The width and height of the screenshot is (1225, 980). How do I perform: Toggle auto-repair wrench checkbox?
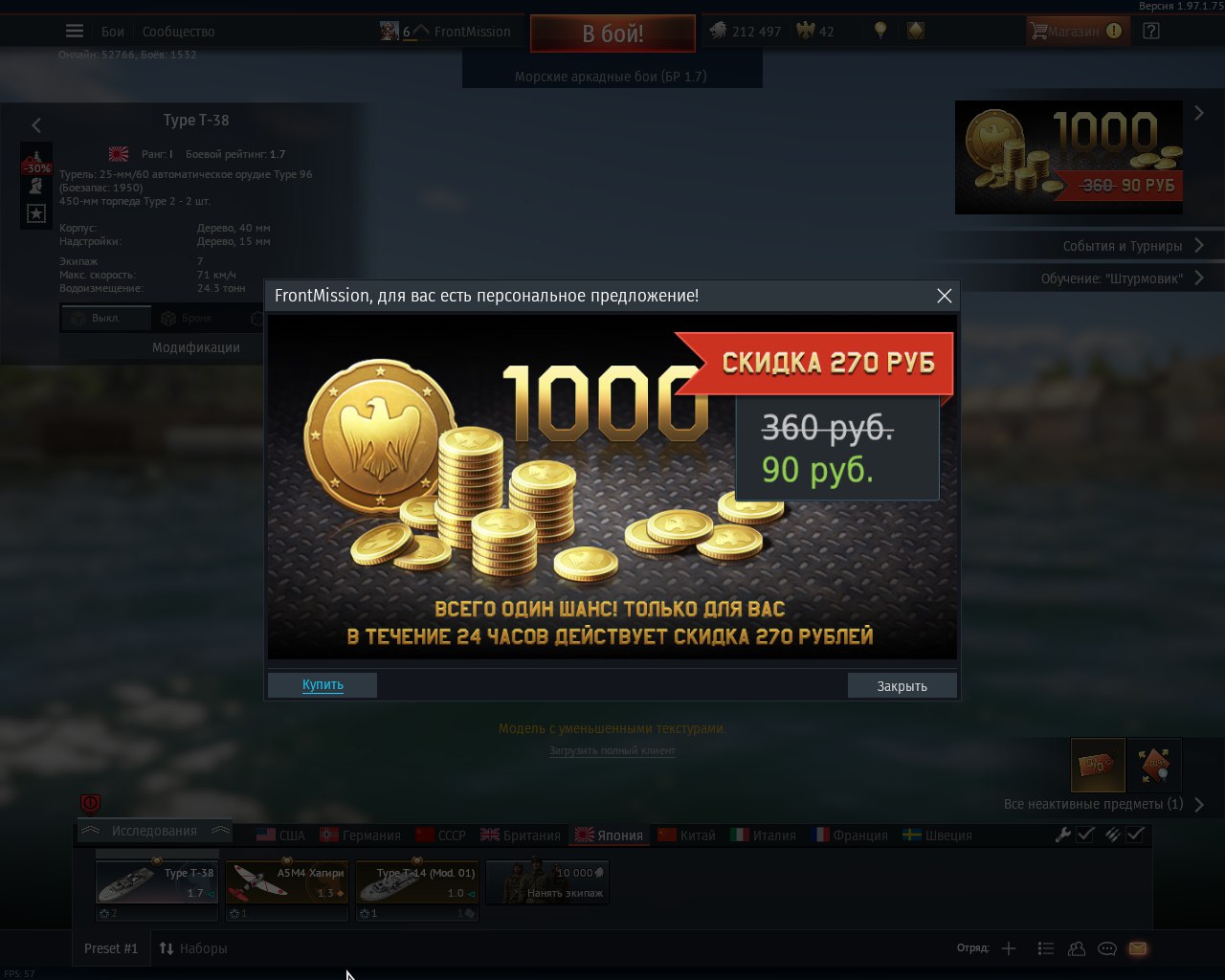click(x=1085, y=835)
